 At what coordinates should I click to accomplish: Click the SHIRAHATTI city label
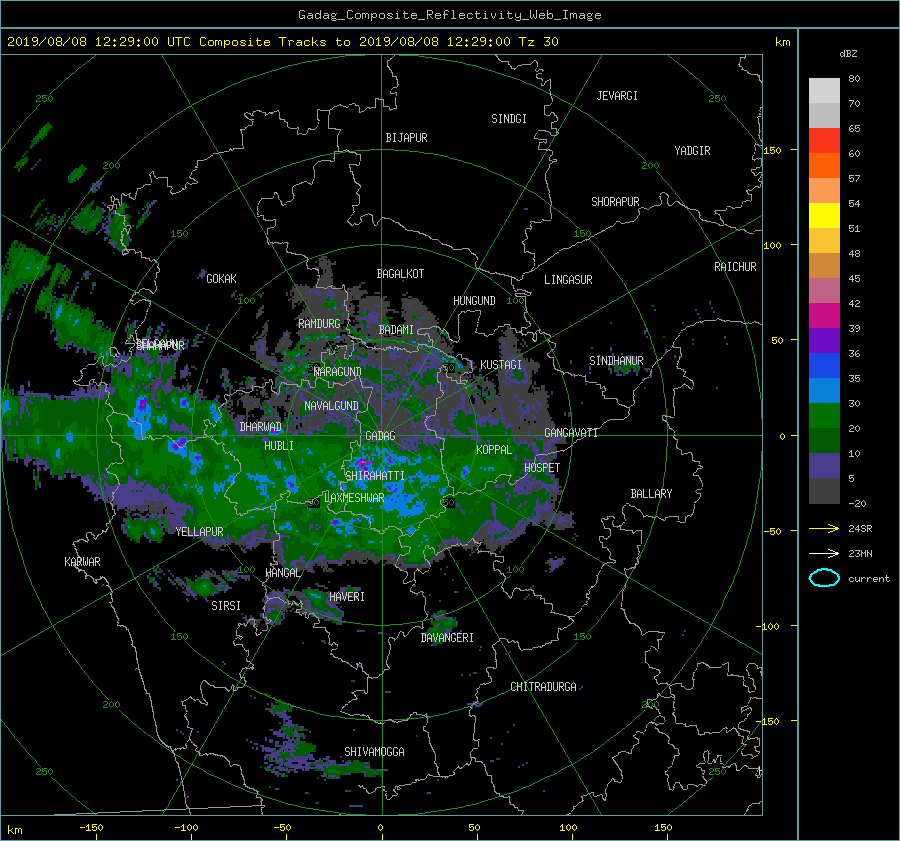click(375, 476)
